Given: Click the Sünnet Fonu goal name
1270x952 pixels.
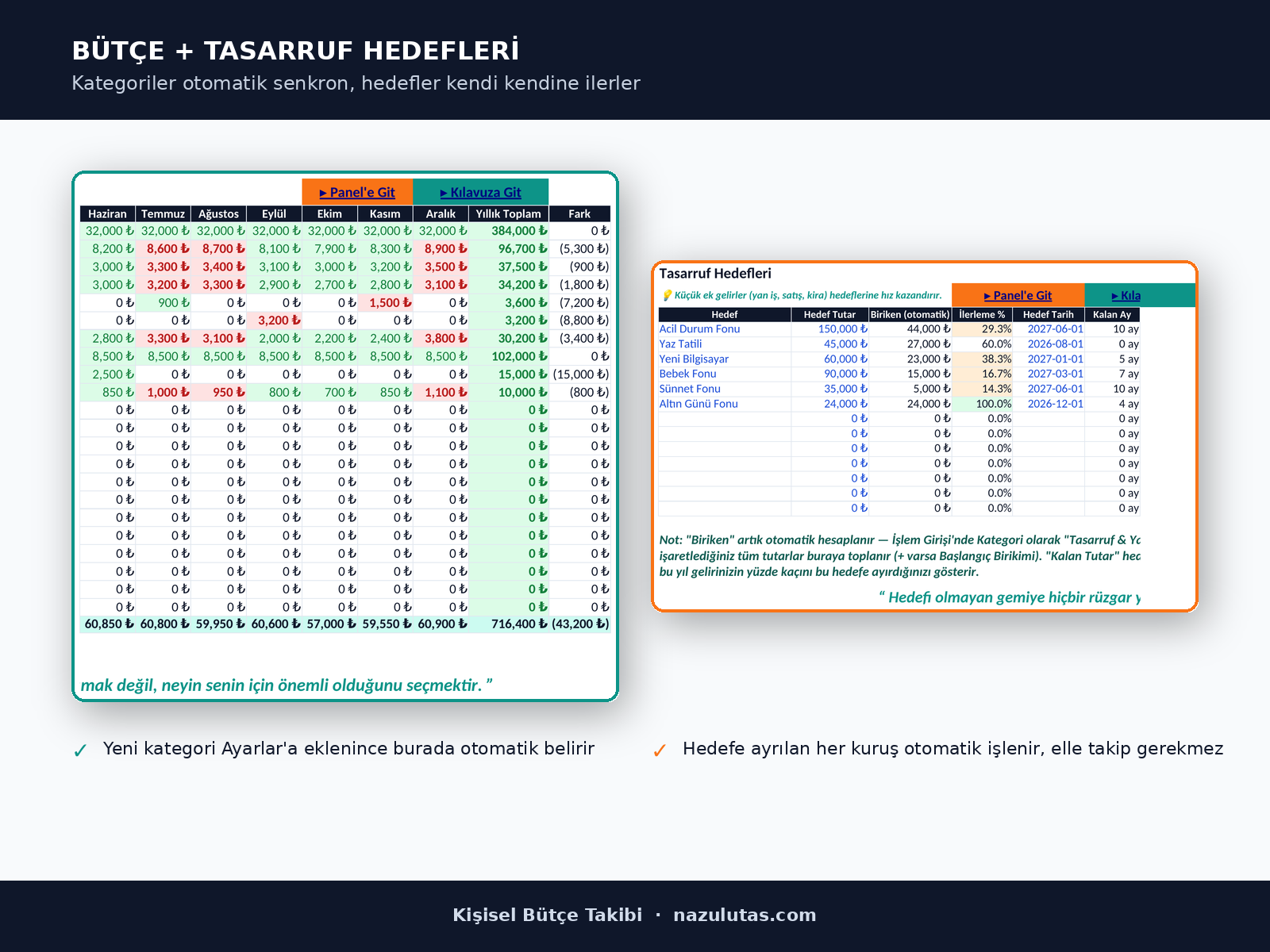Looking at the screenshot, I should coord(690,389).
